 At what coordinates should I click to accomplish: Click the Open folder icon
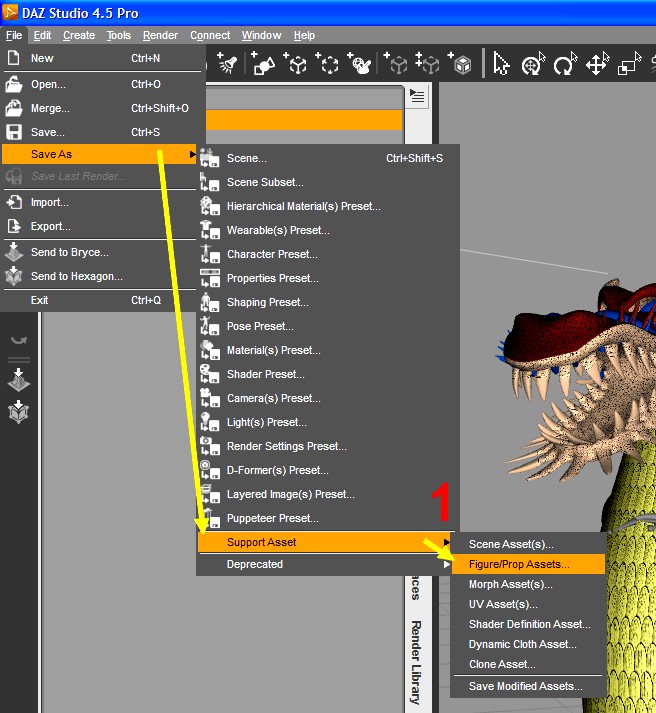(x=14, y=84)
